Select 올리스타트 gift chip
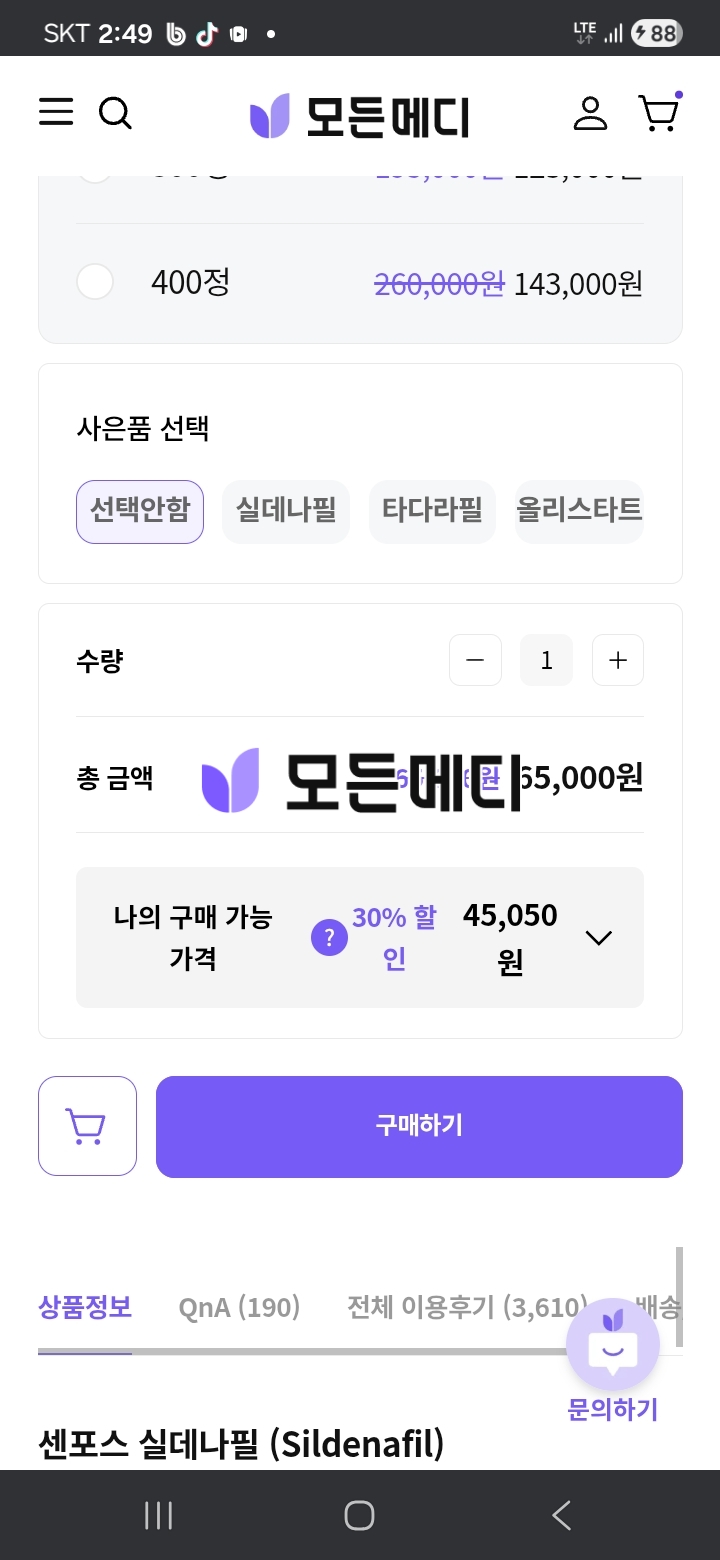Viewport: 720px width, 1560px height. point(579,511)
